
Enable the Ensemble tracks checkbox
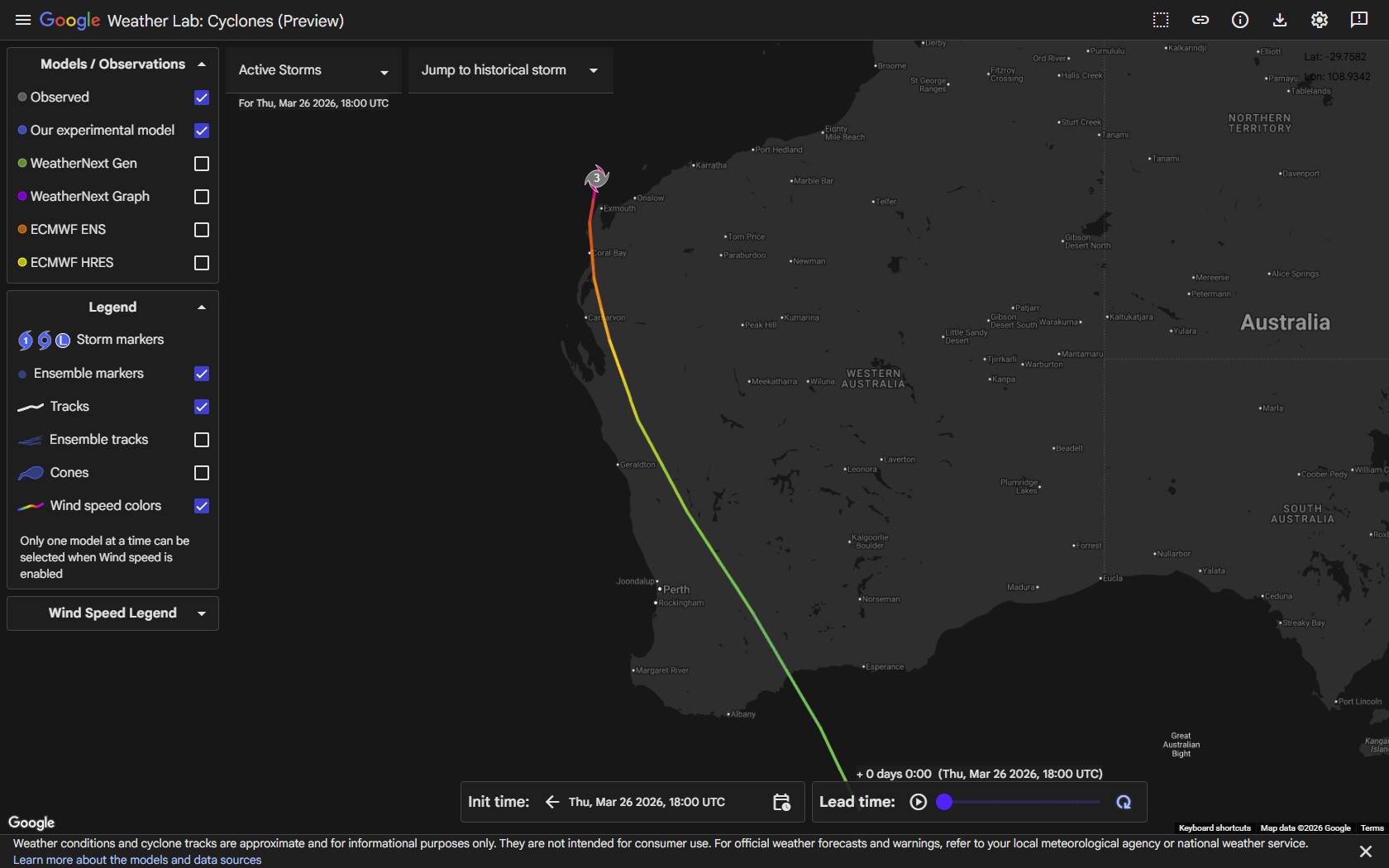[x=202, y=440]
